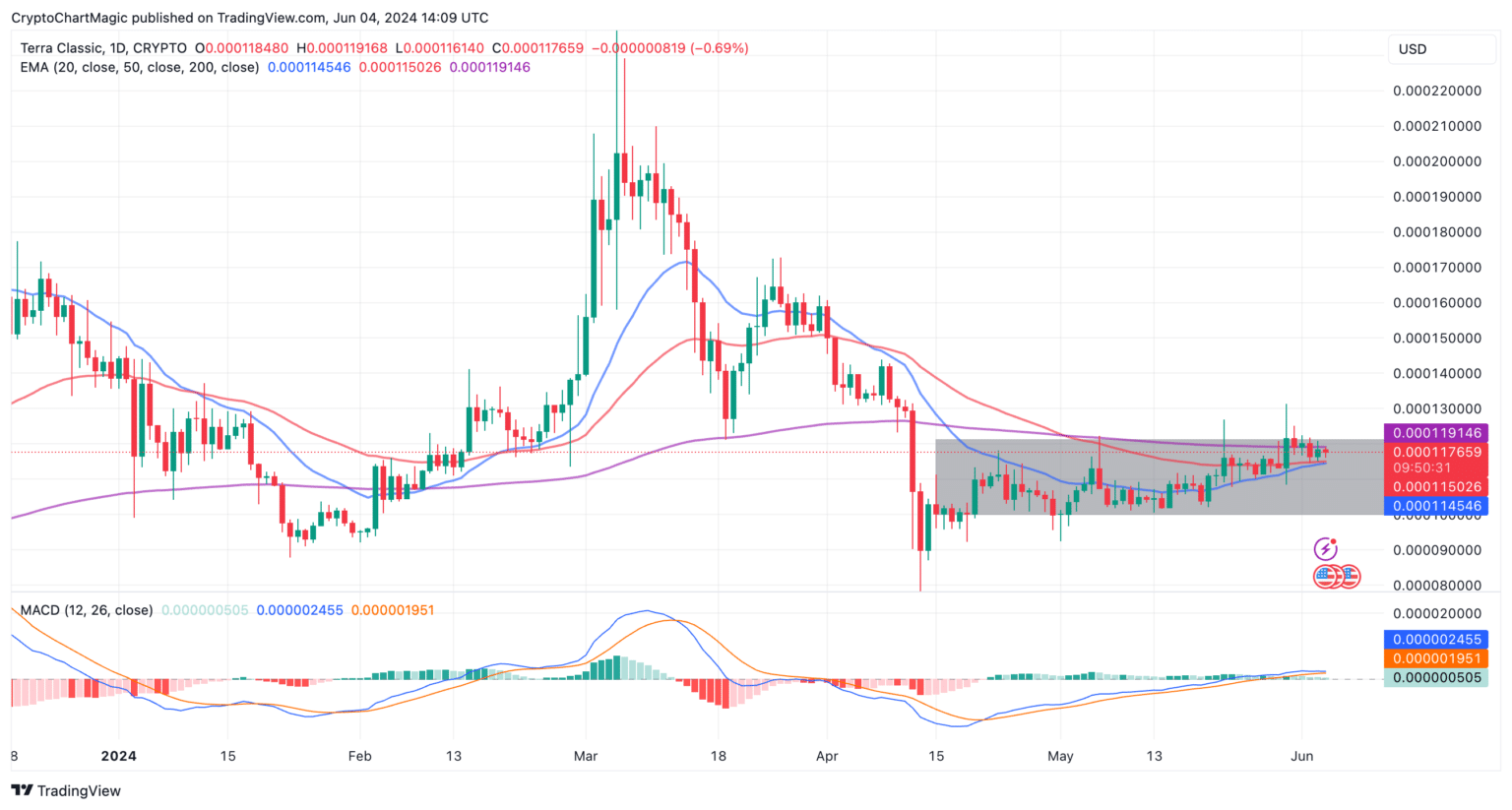
Task: Click the 0.000090000 price axis label
Action: coord(1437,550)
